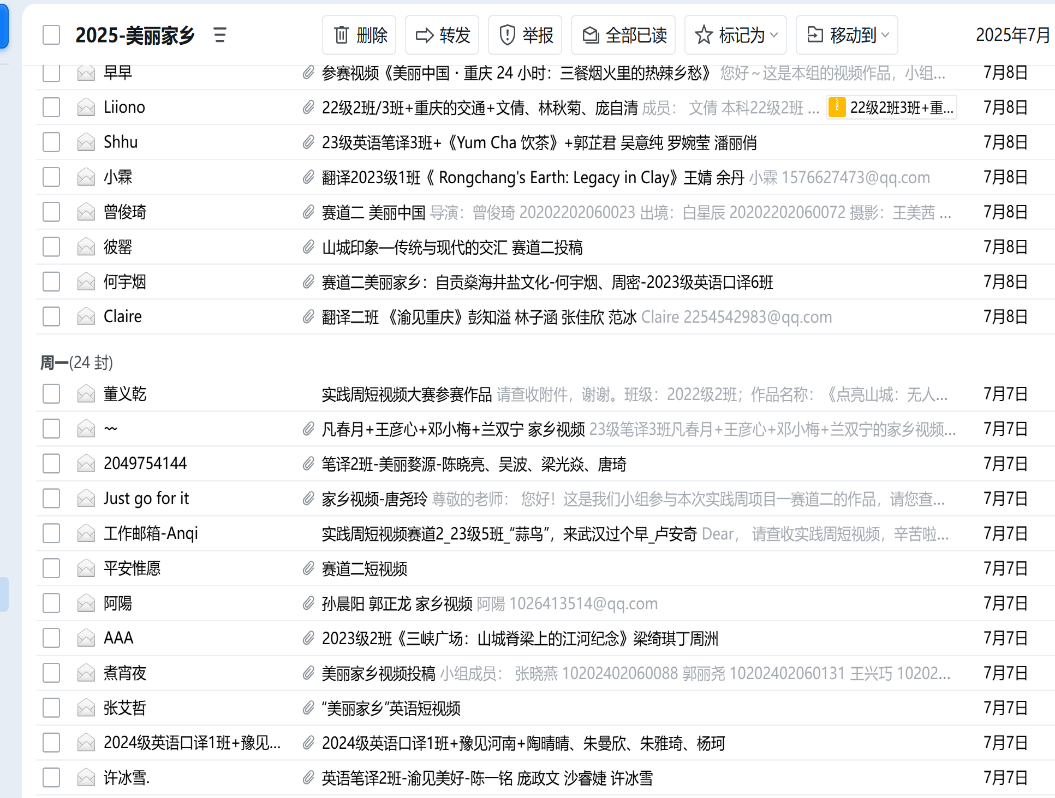Mark all as read with 全部已读
The height and width of the screenshot is (798, 1055).
(623, 35)
